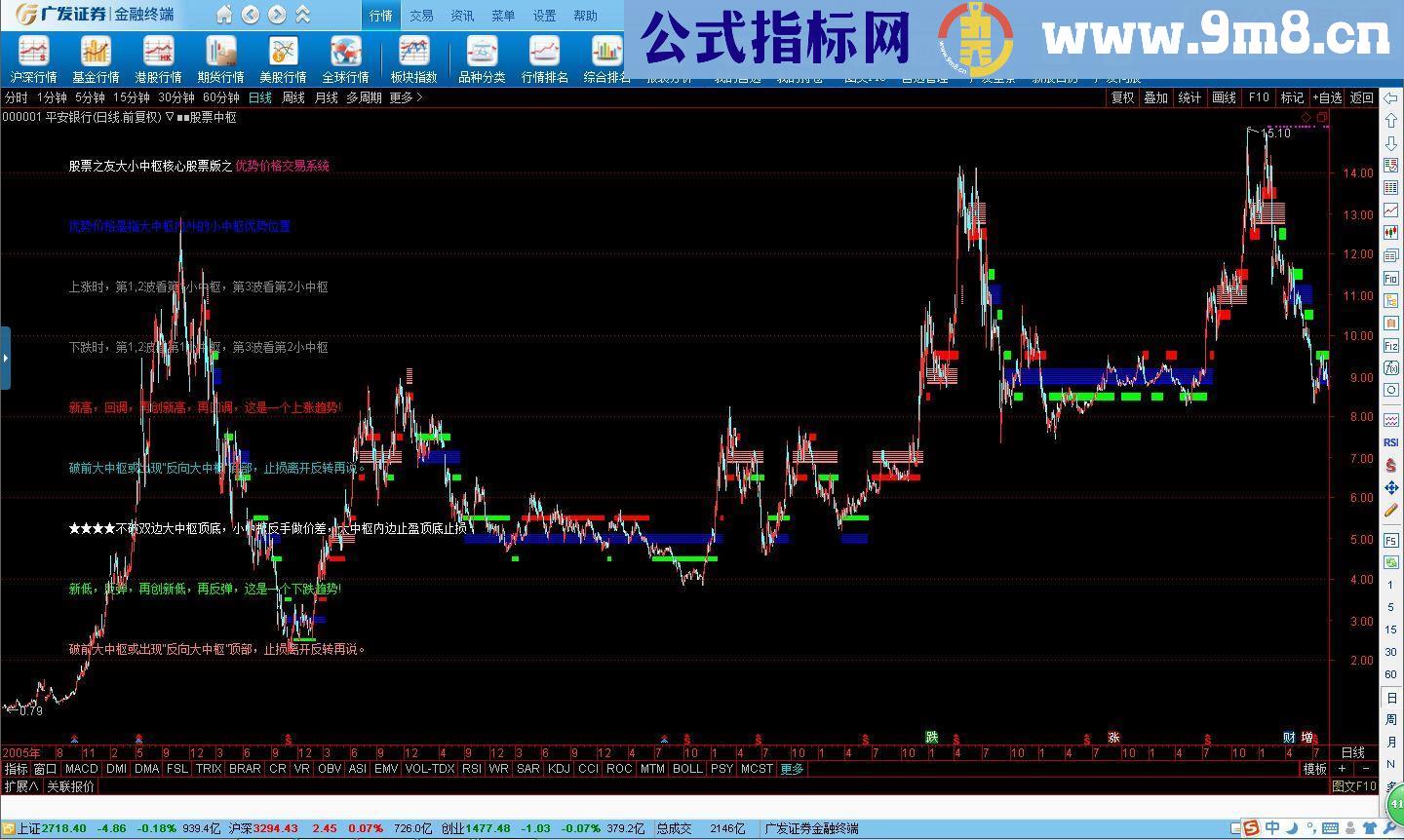Open 基金行情 fund quotes

coord(96,59)
